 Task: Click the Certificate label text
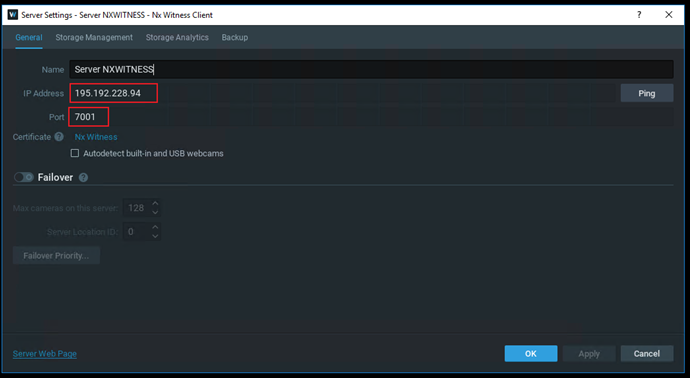click(x=32, y=137)
